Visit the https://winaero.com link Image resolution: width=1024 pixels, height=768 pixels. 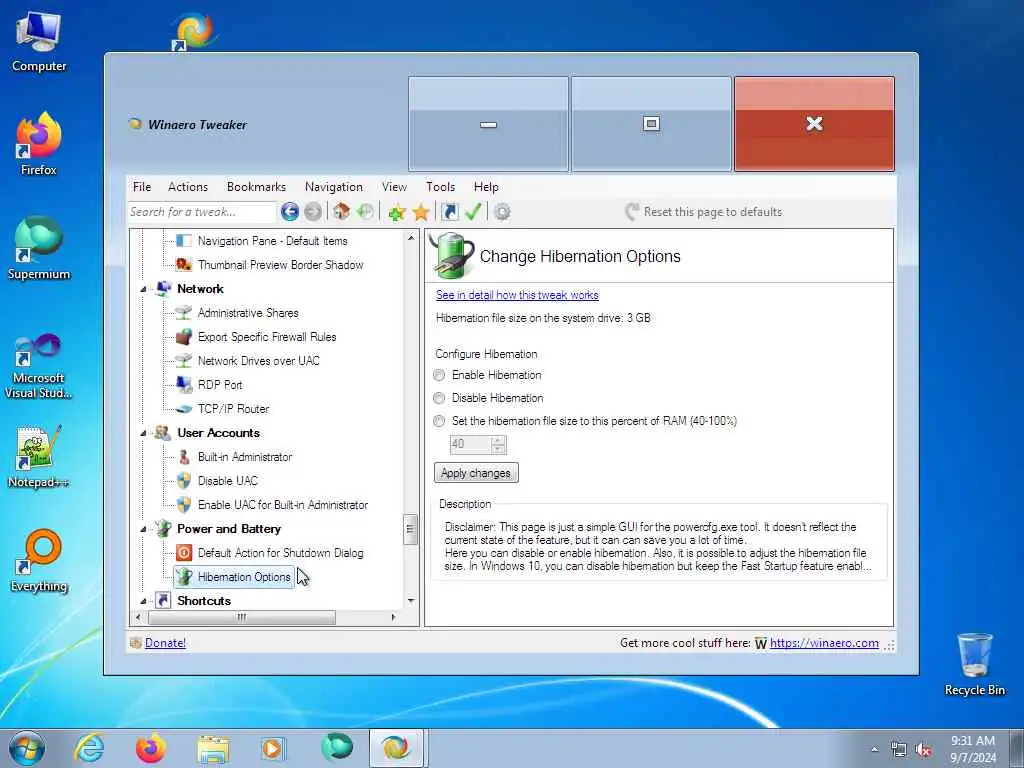[x=824, y=643]
